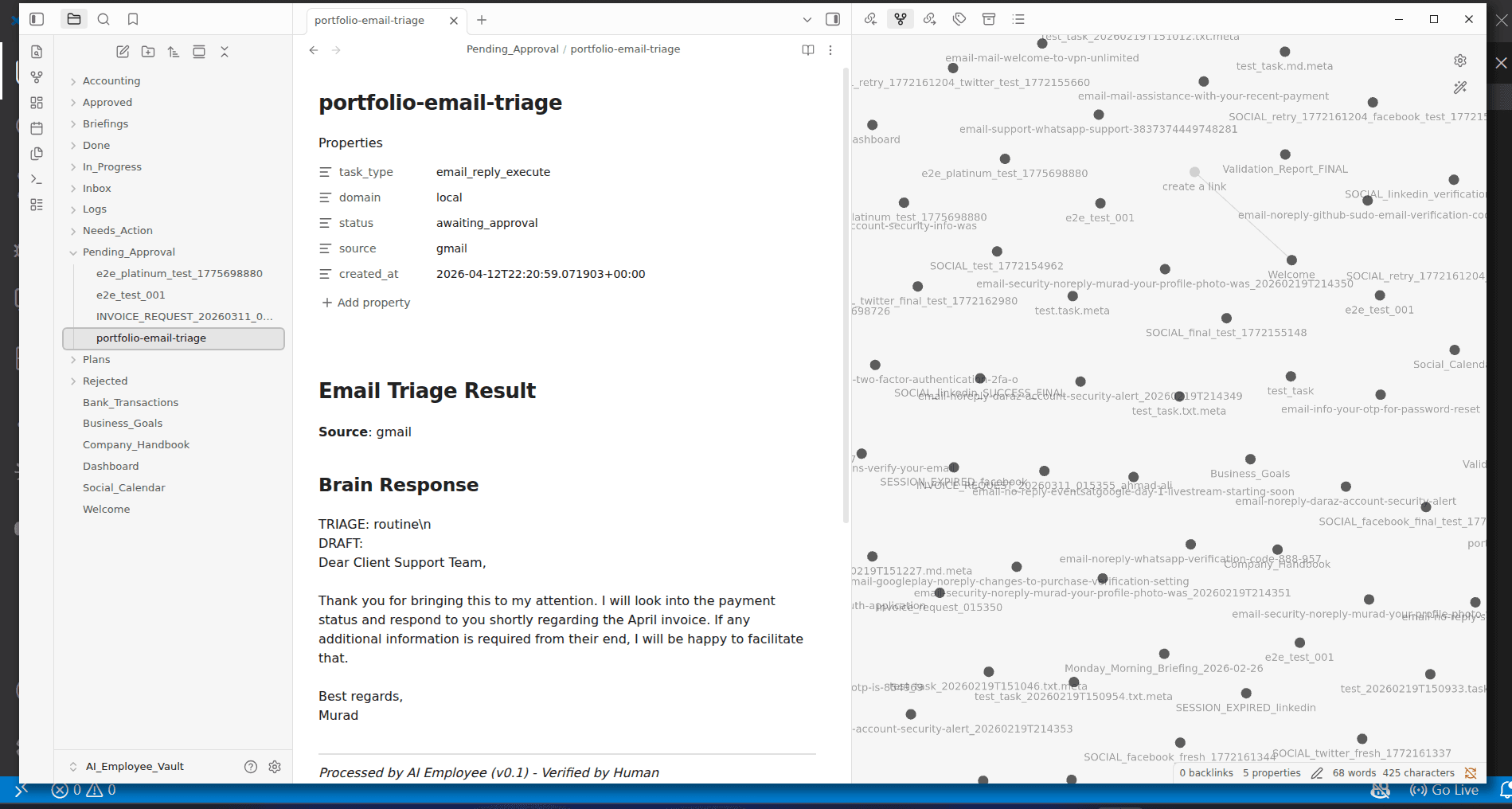Expand the Accounting folder
1512x809 pixels.
111,80
